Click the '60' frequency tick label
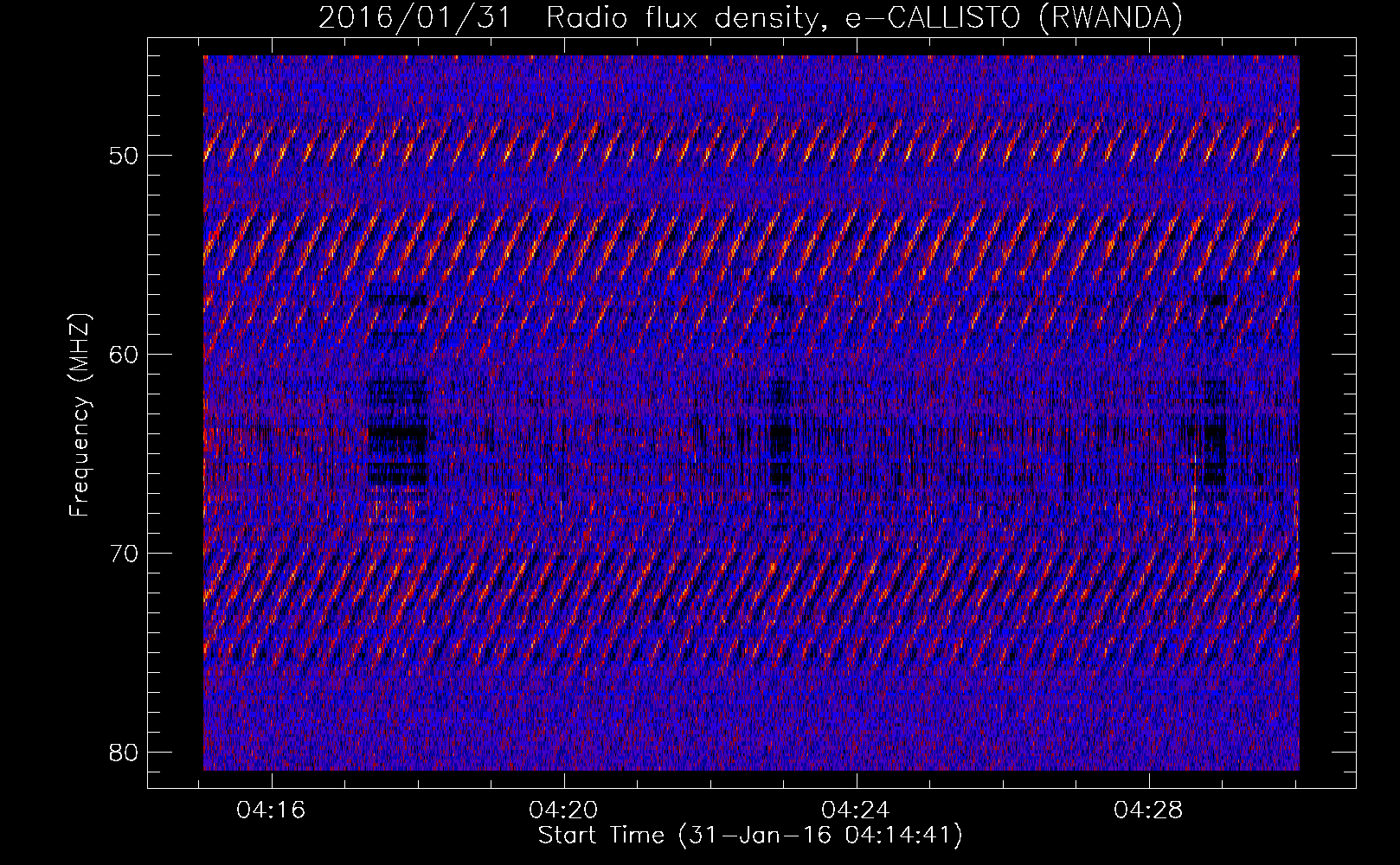The image size is (1400, 865). pos(124,356)
